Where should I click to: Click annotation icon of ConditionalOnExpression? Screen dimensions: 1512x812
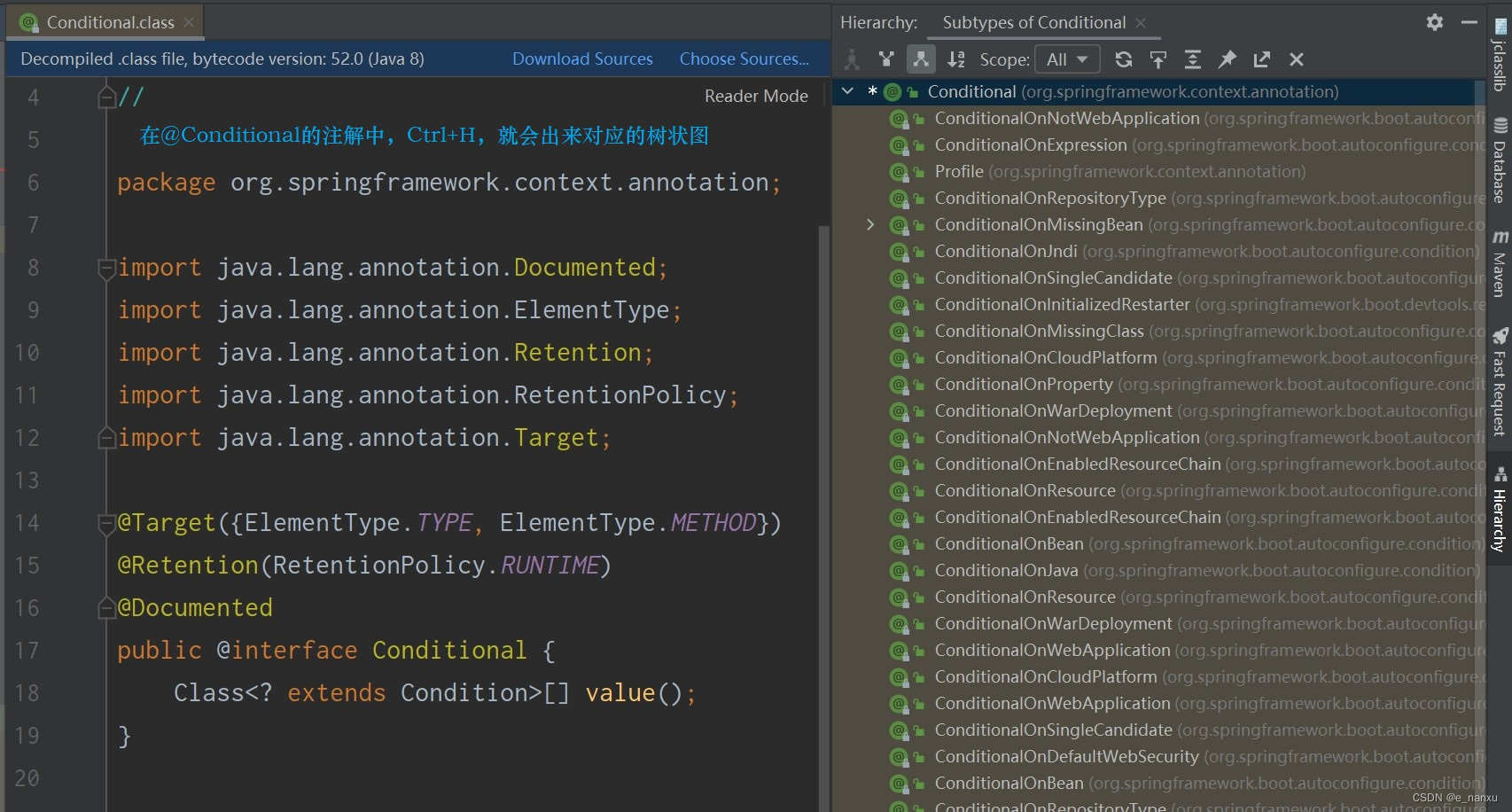point(898,144)
